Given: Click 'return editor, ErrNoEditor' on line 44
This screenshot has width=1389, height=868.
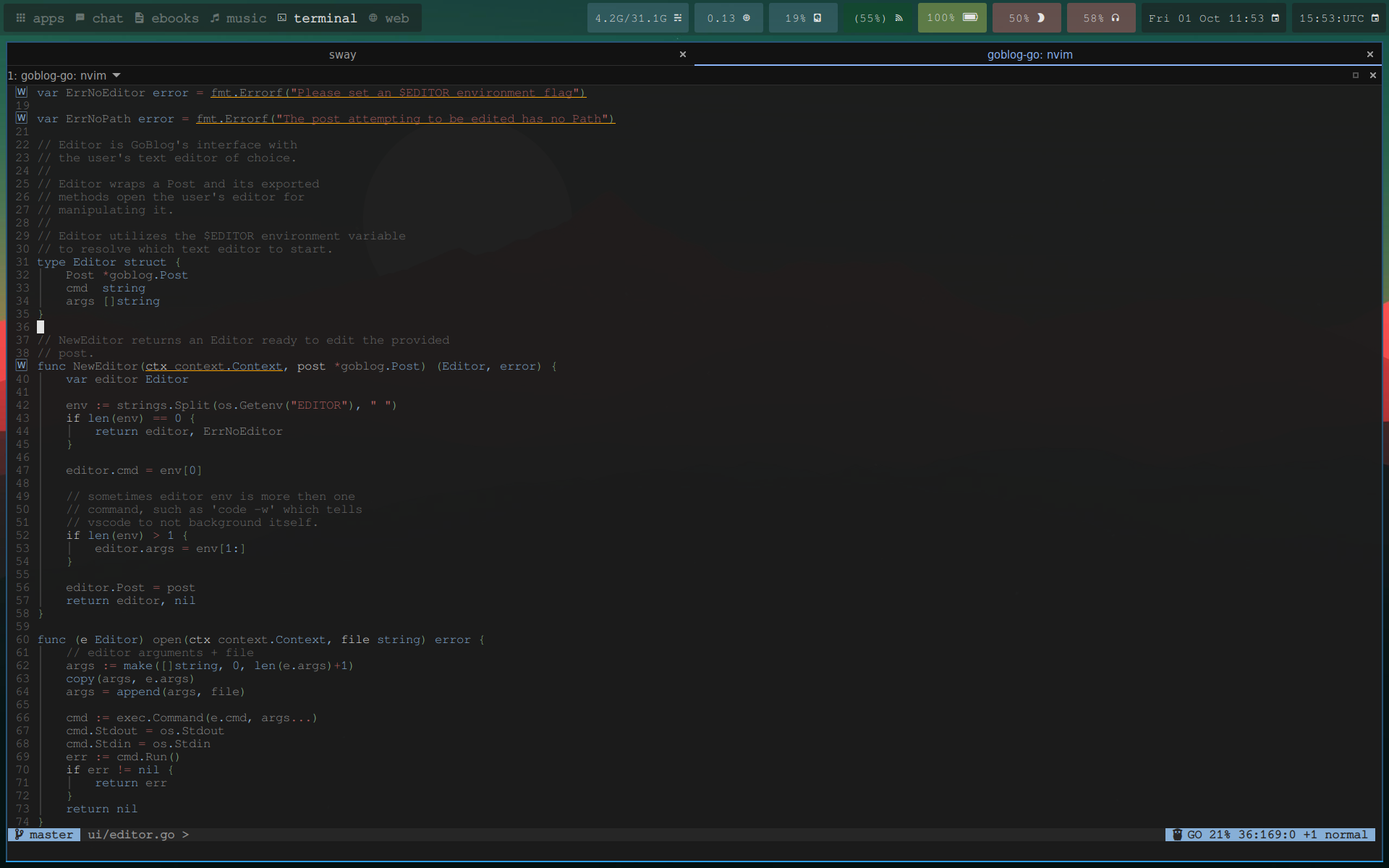Looking at the screenshot, I should click(189, 432).
